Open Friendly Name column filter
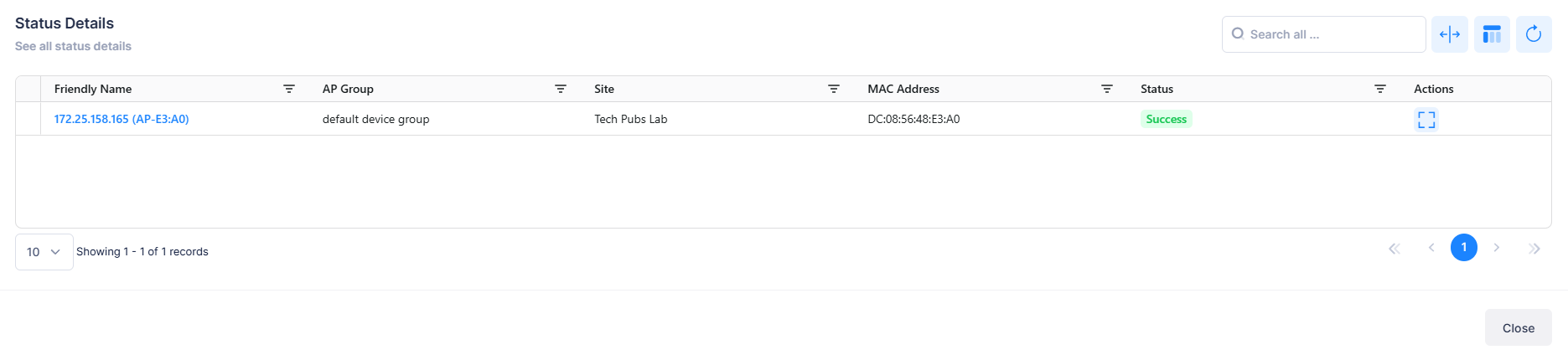1568x360 pixels. click(x=289, y=89)
